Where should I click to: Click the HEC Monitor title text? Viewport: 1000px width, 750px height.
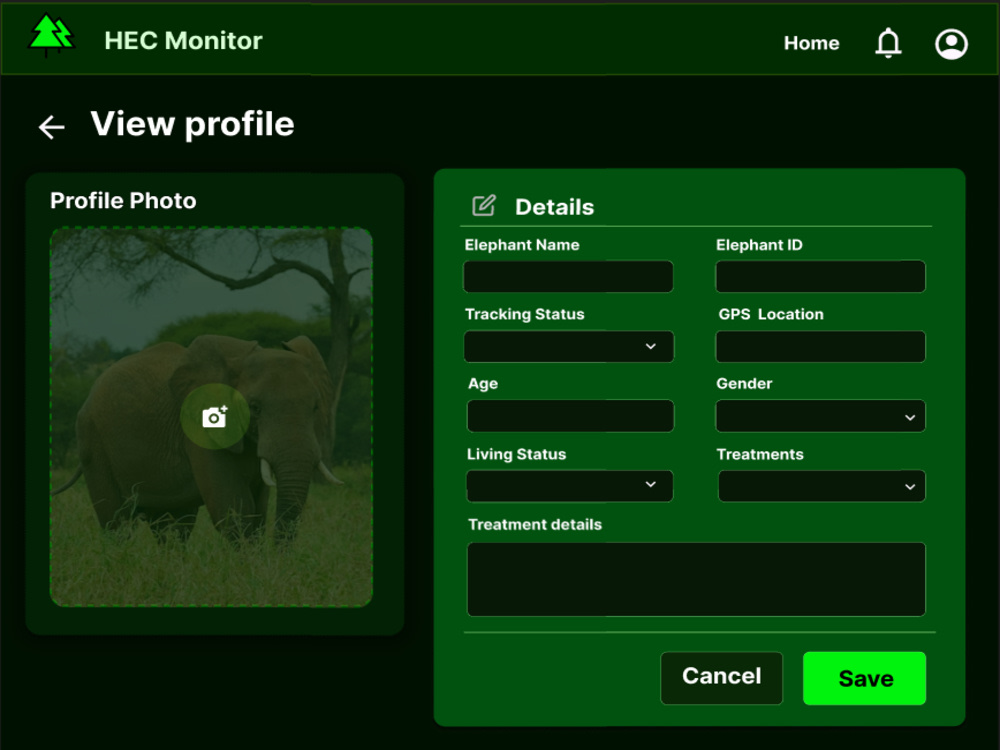tap(183, 41)
